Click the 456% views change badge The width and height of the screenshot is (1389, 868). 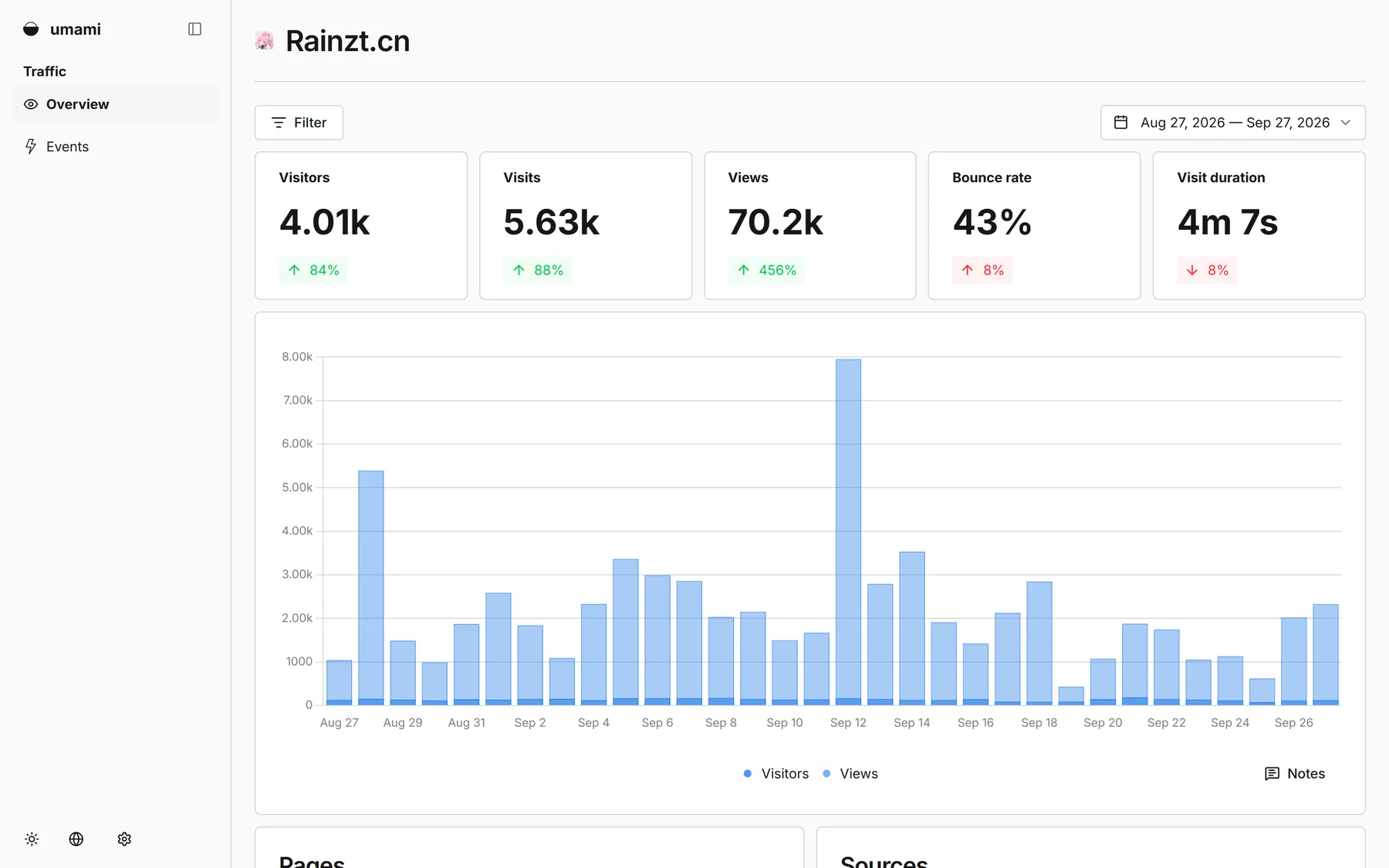pyautogui.click(x=766, y=270)
